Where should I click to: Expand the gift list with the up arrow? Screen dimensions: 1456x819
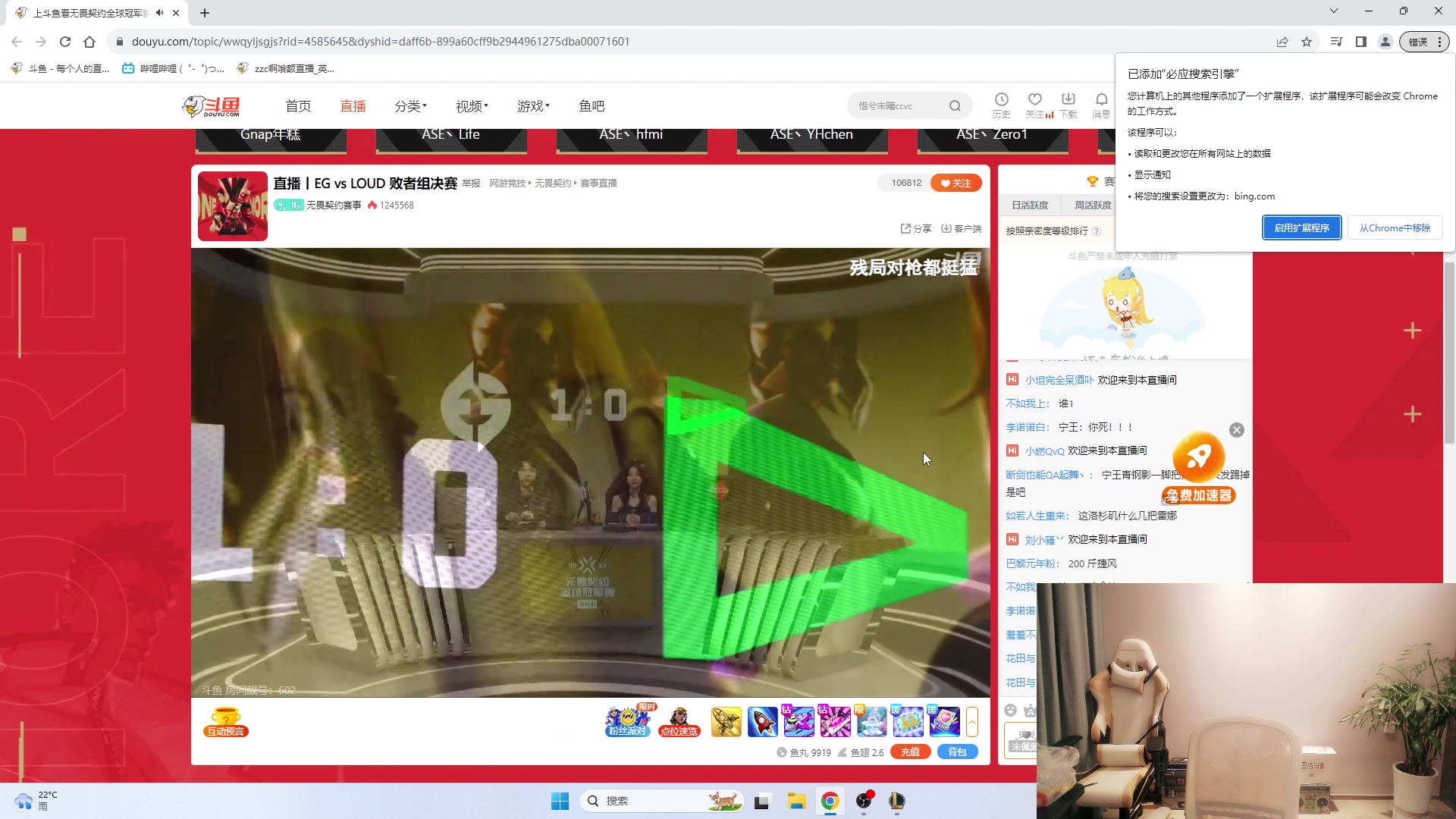pyautogui.click(x=972, y=721)
